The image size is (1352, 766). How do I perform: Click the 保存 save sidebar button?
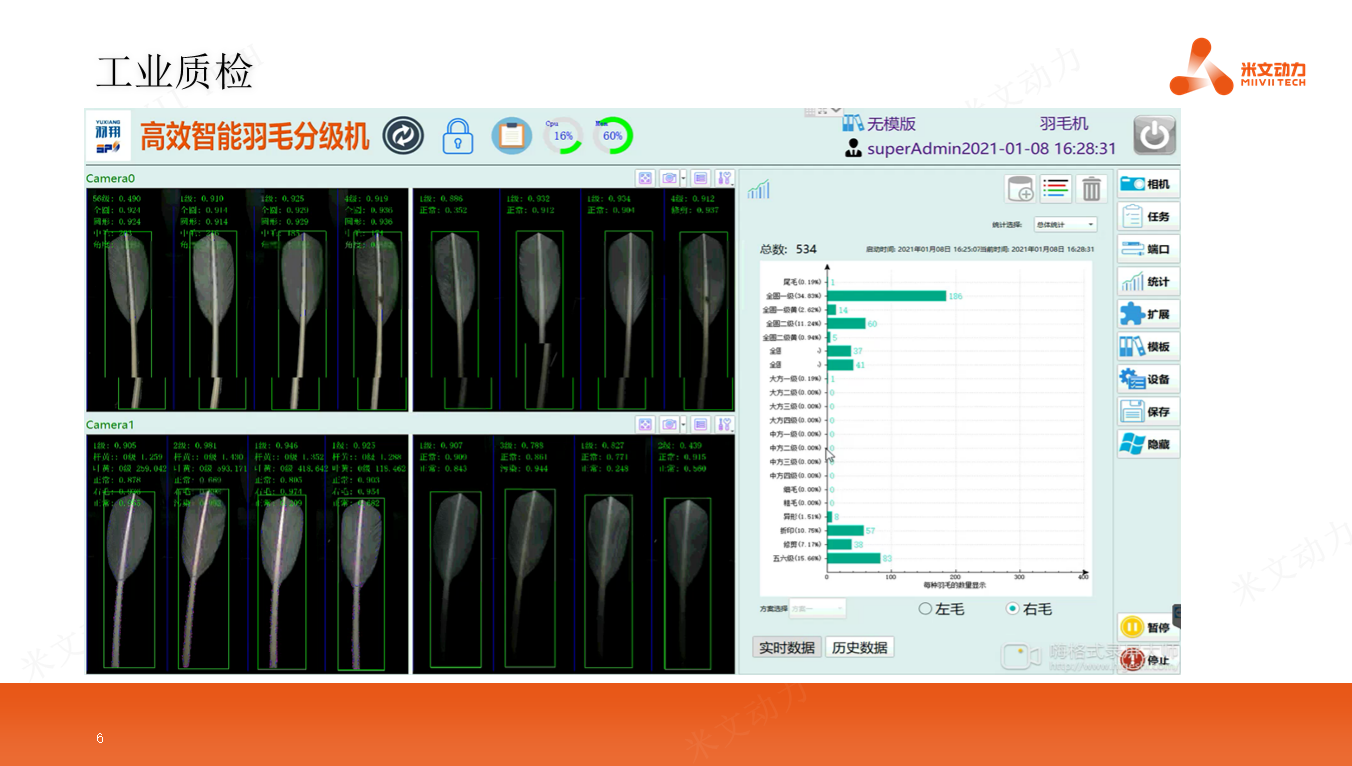point(1148,411)
